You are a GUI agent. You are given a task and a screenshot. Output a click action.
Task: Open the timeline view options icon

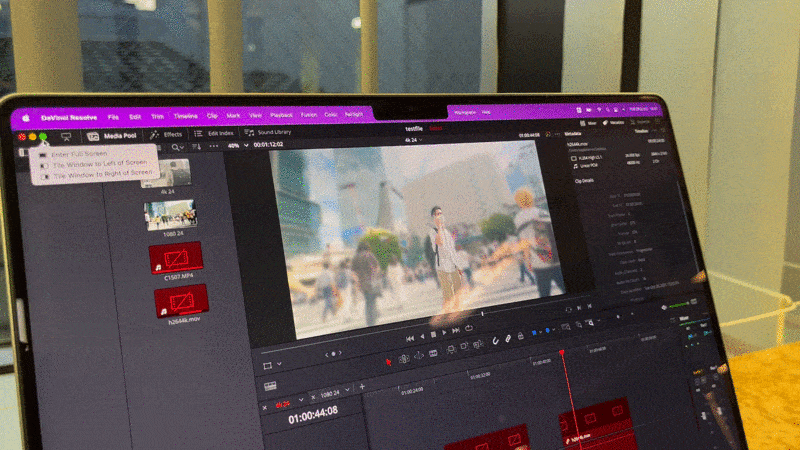(x=270, y=386)
